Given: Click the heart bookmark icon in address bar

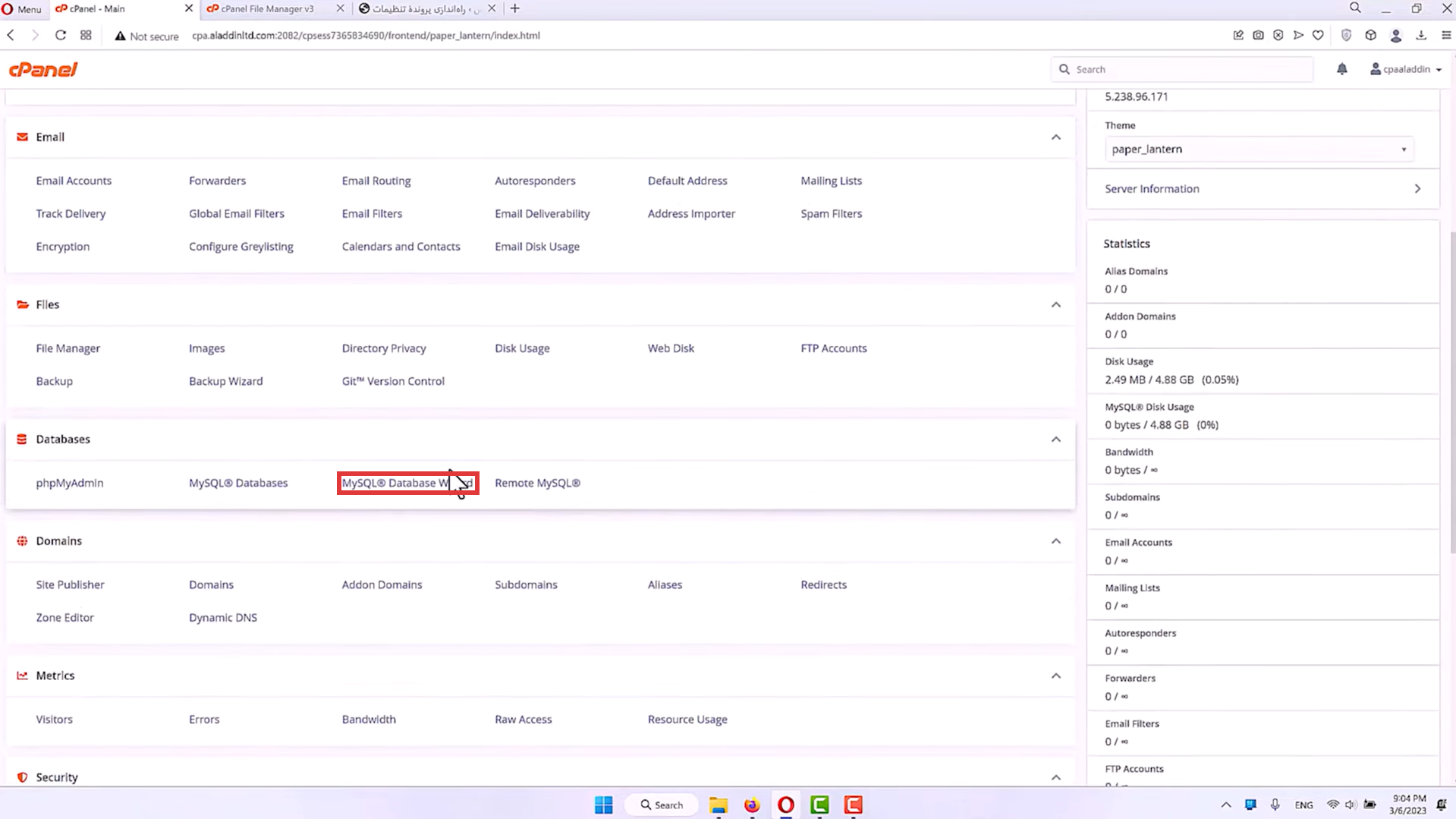Looking at the screenshot, I should [1318, 36].
